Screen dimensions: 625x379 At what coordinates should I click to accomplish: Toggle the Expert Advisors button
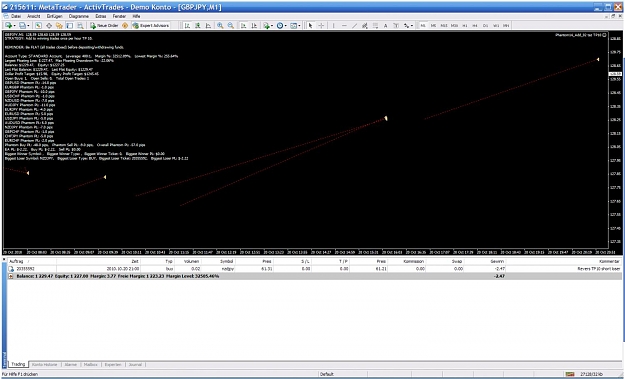click(x=151, y=26)
